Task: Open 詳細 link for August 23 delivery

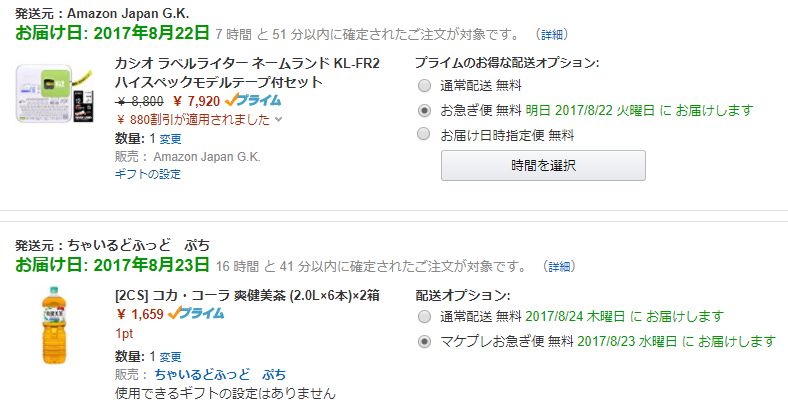Action: point(559,267)
